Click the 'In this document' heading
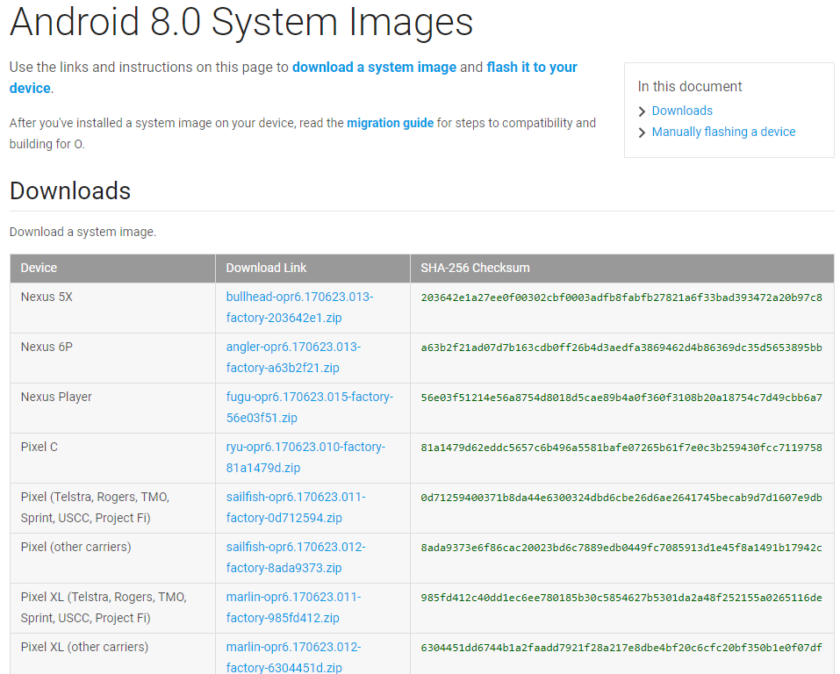Screen dimensions: 840x674 pos(689,86)
